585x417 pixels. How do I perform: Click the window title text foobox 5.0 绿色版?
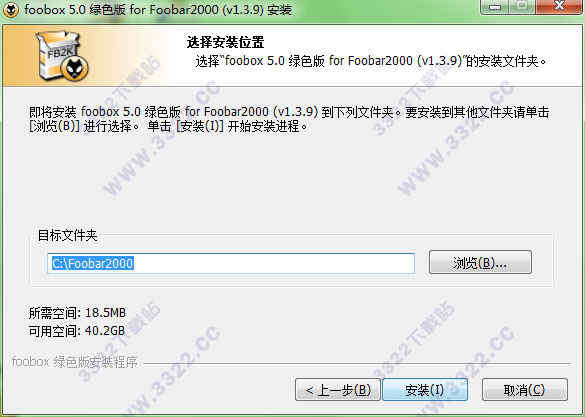pos(158,9)
